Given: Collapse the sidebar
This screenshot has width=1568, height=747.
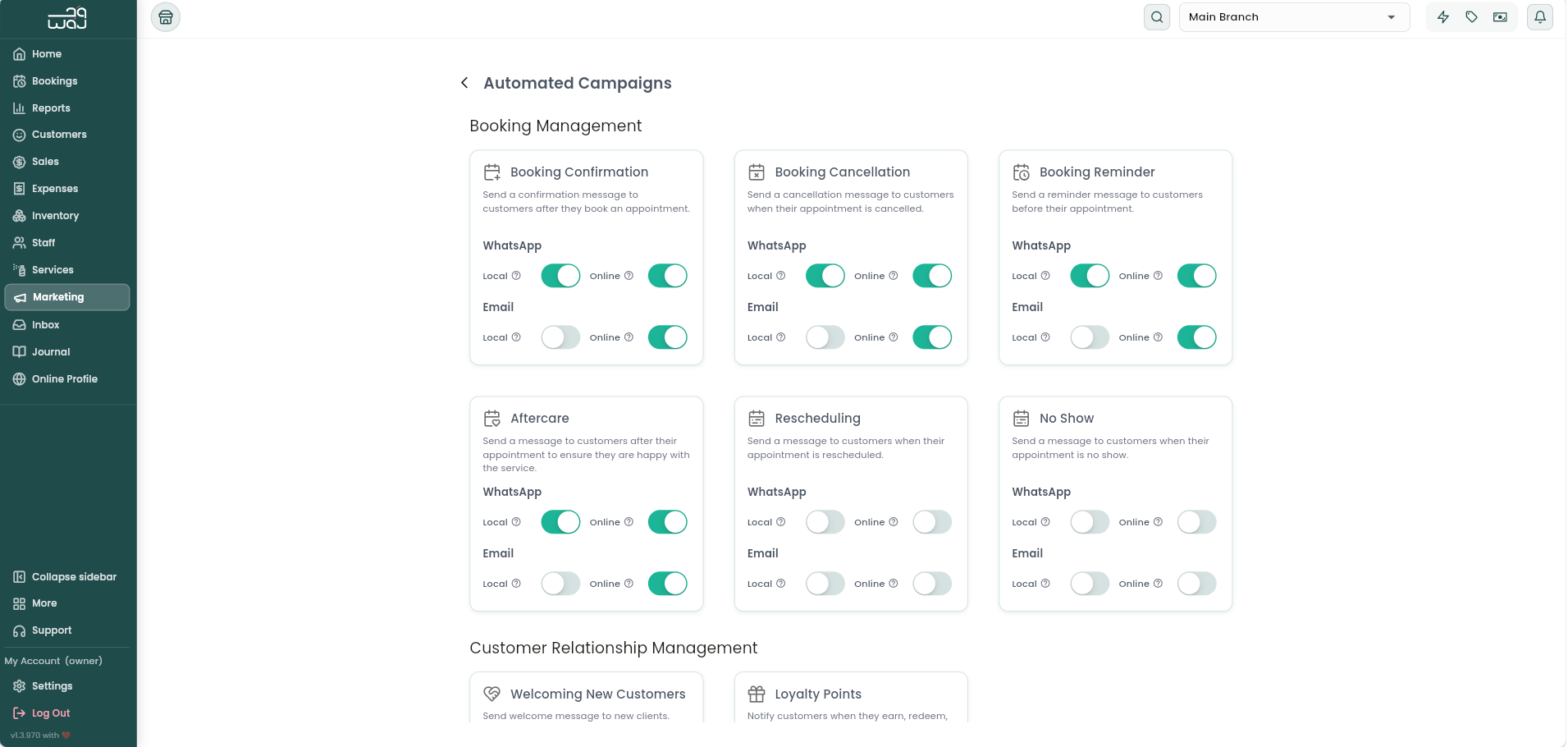Looking at the screenshot, I should (67, 577).
